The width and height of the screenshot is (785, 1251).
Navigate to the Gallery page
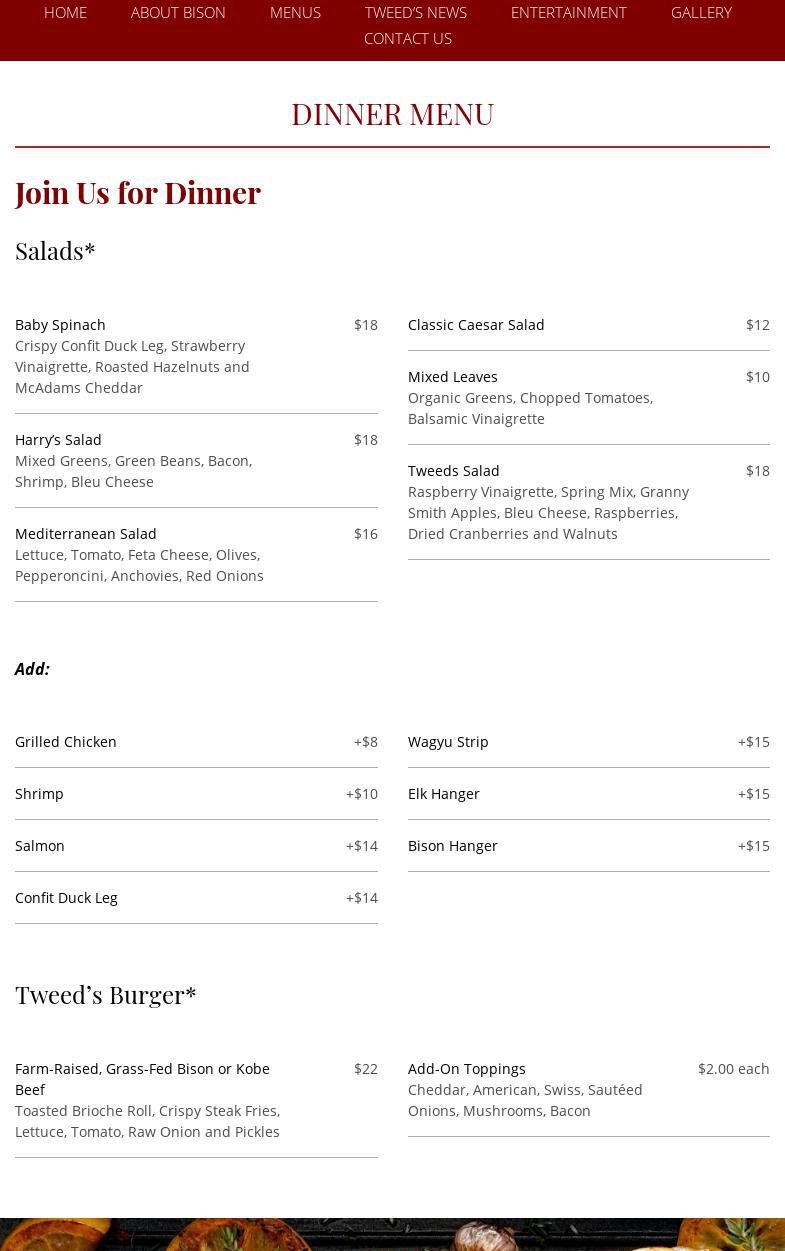click(701, 13)
